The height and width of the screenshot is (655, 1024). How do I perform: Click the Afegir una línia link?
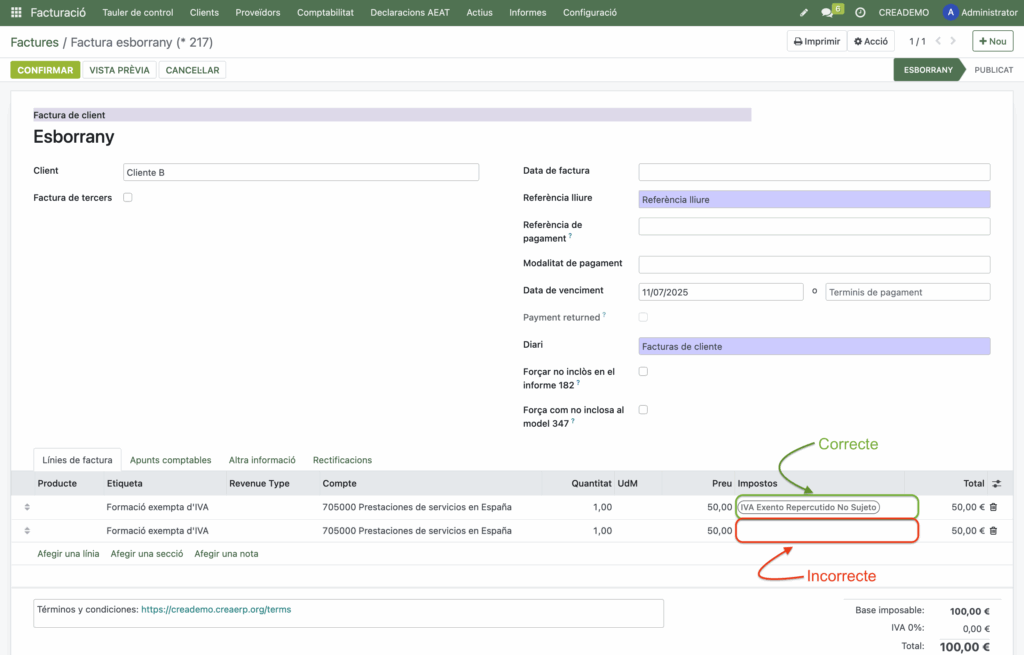68,553
